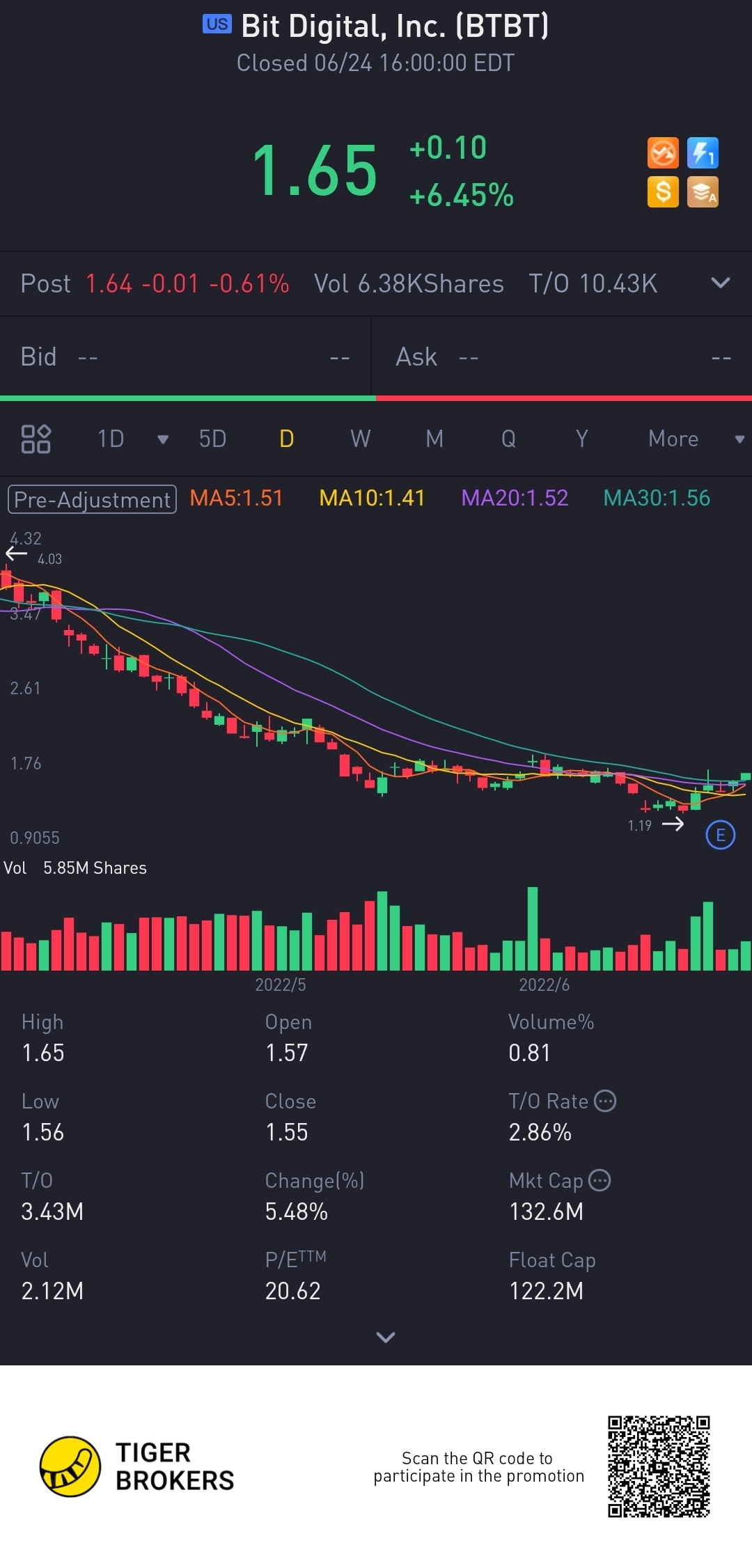Tap the High value 1.65

point(43,1053)
